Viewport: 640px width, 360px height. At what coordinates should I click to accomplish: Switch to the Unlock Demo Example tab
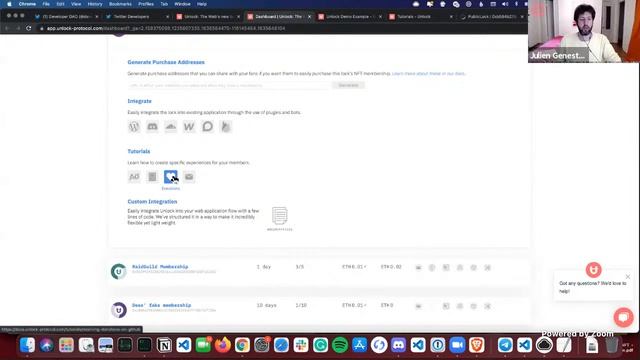tap(350, 17)
